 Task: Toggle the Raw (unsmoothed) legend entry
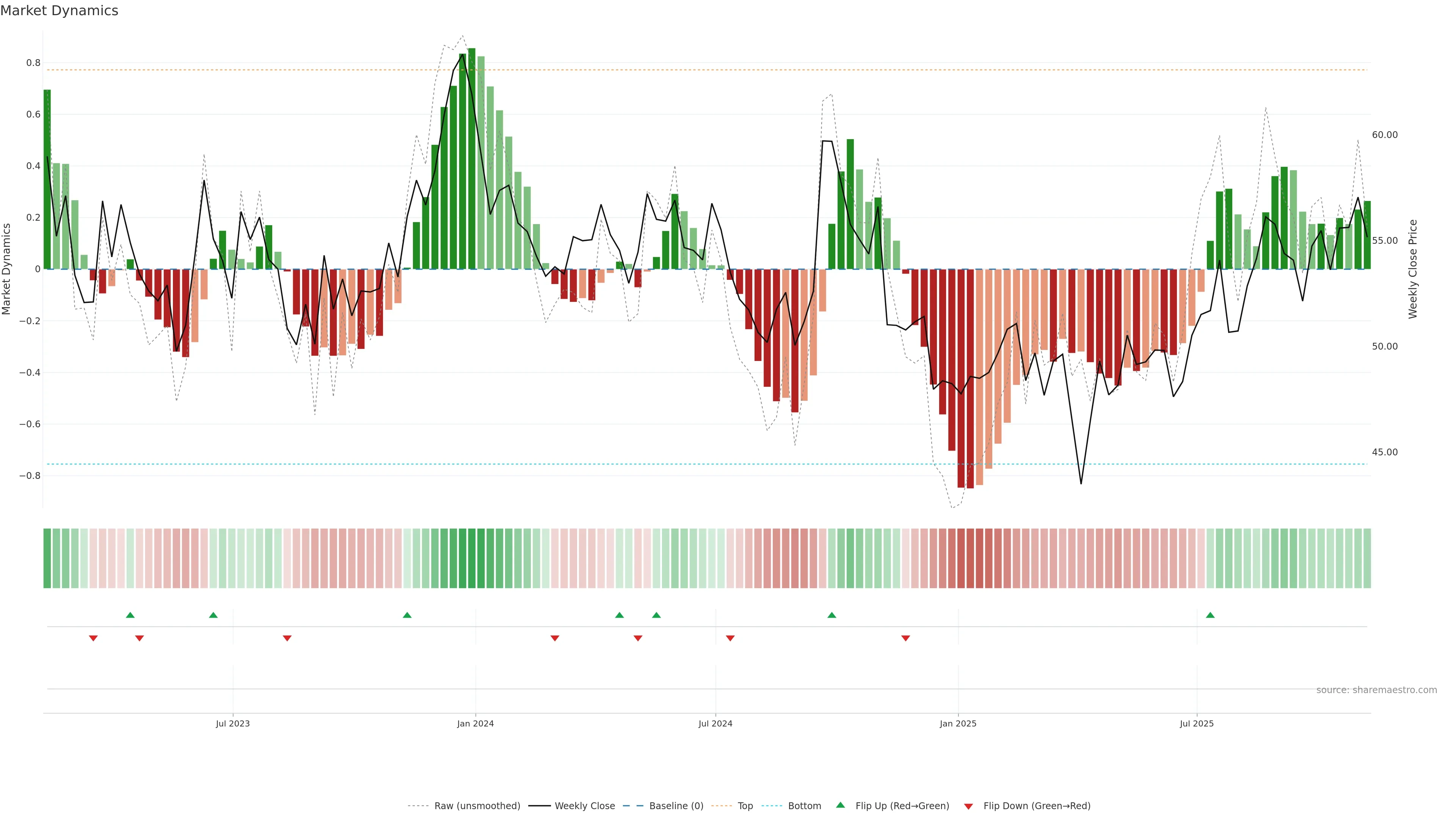(477, 806)
